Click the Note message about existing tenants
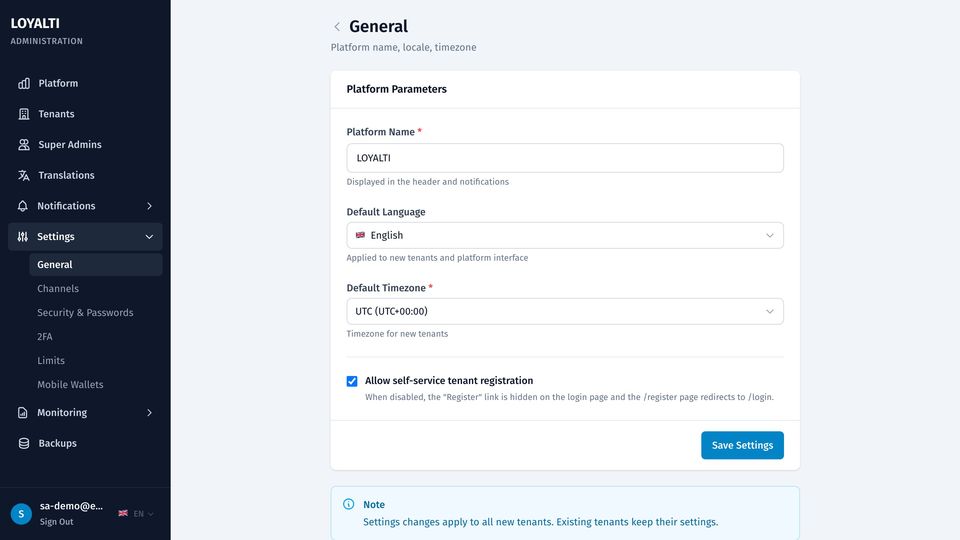The image size is (960, 540). pos(541,522)
